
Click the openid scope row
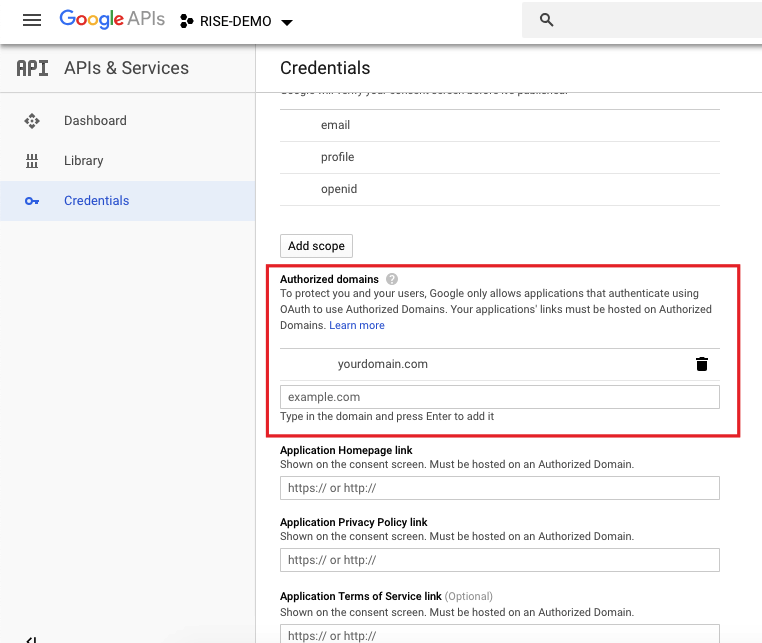click(500, 190)
